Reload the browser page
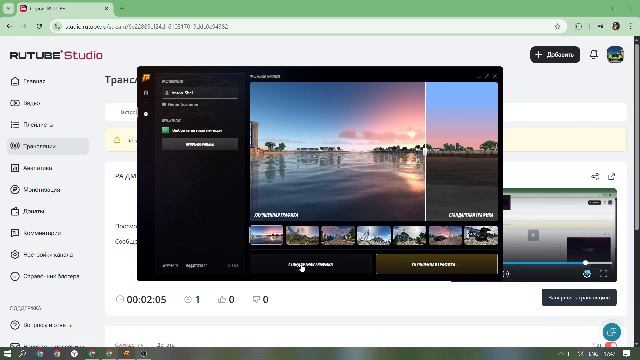 coord(39,26)
